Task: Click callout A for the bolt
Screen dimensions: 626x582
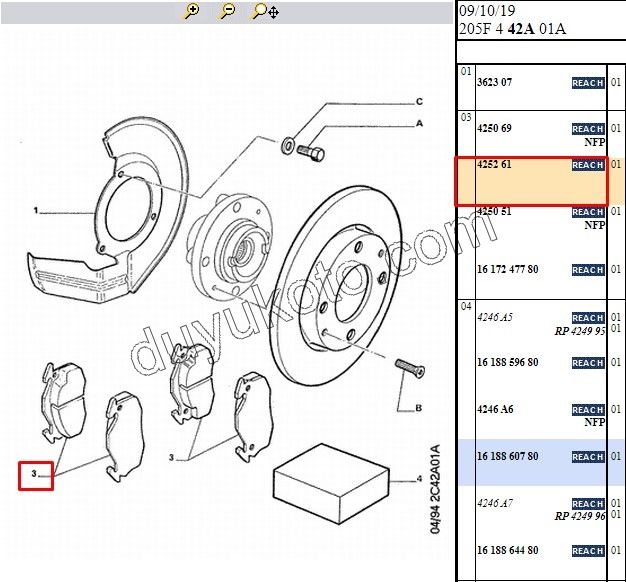Action: click(419, 123)
